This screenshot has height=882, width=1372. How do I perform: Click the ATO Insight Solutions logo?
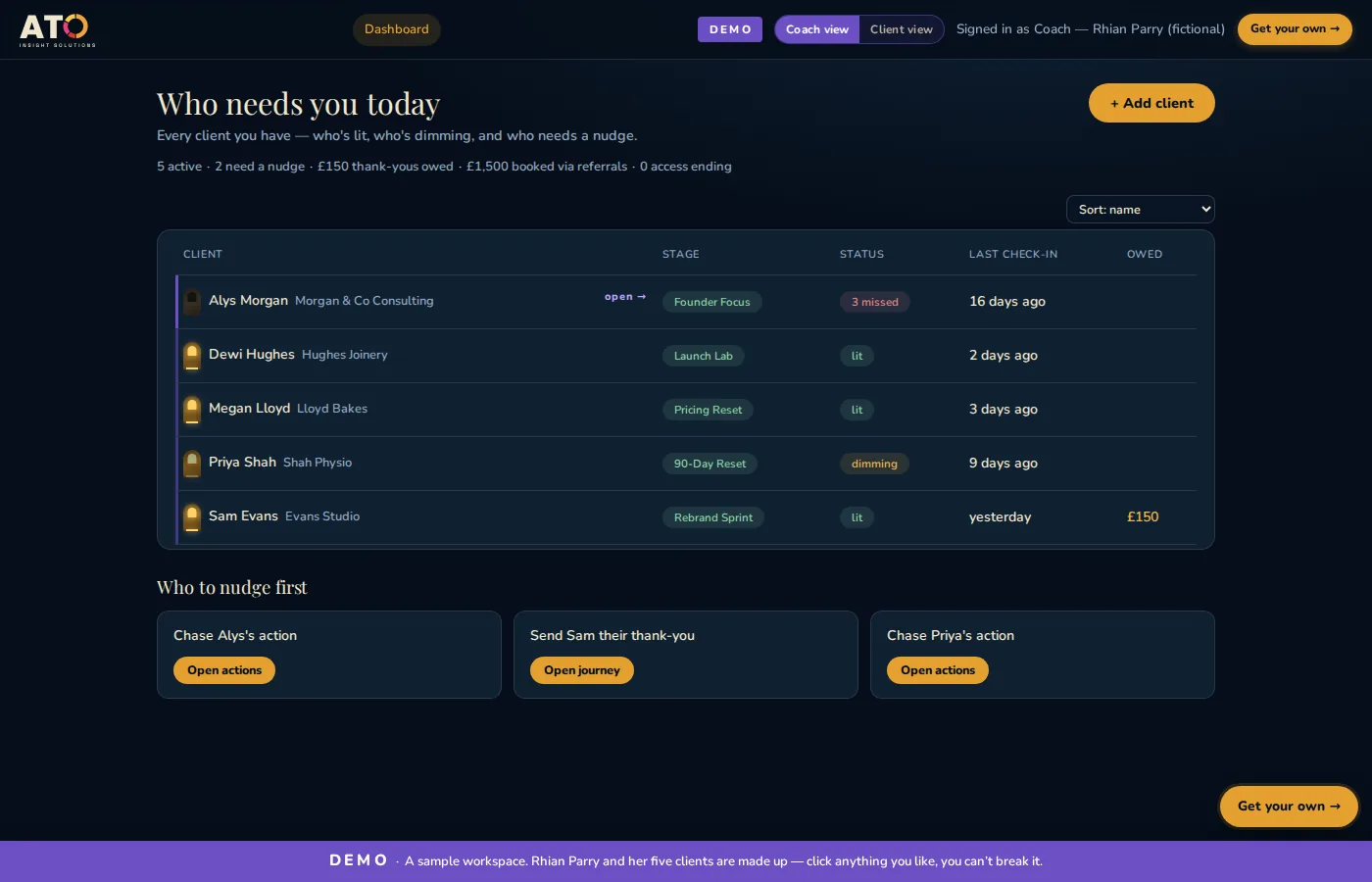[58, 30]
